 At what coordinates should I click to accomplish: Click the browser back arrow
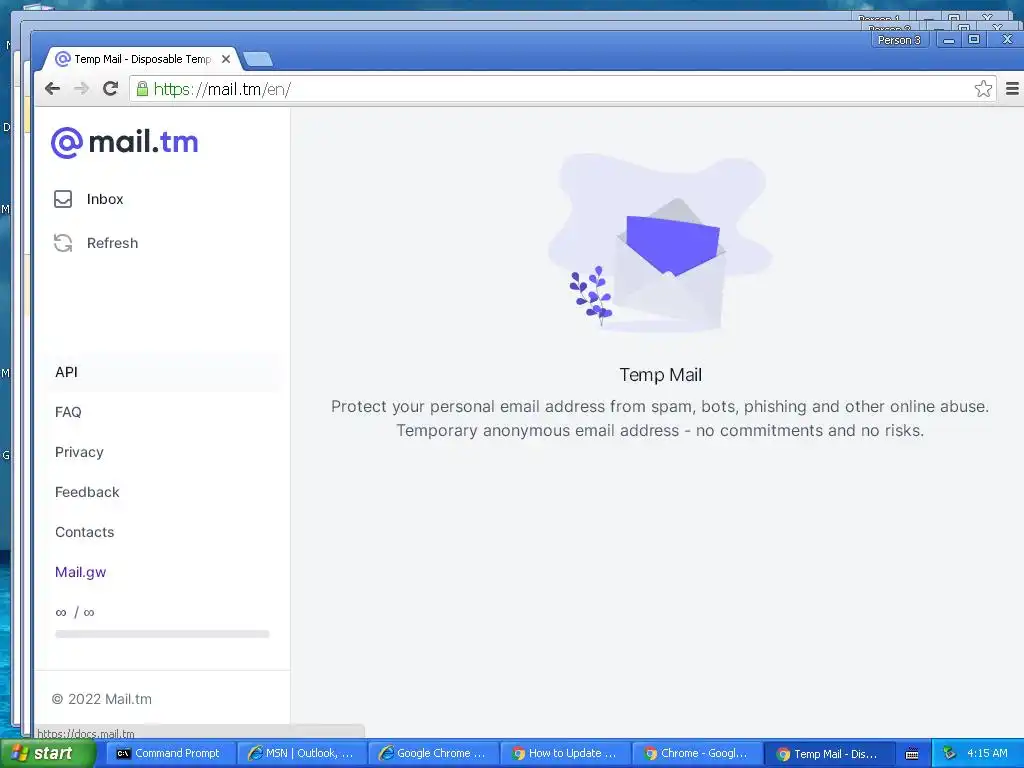pyautogui.click(x=52, y=89)
